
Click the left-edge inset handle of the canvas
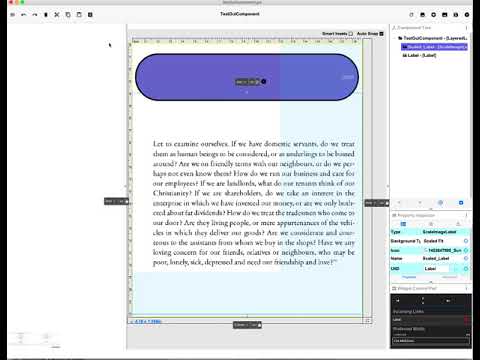pos(116,201)
